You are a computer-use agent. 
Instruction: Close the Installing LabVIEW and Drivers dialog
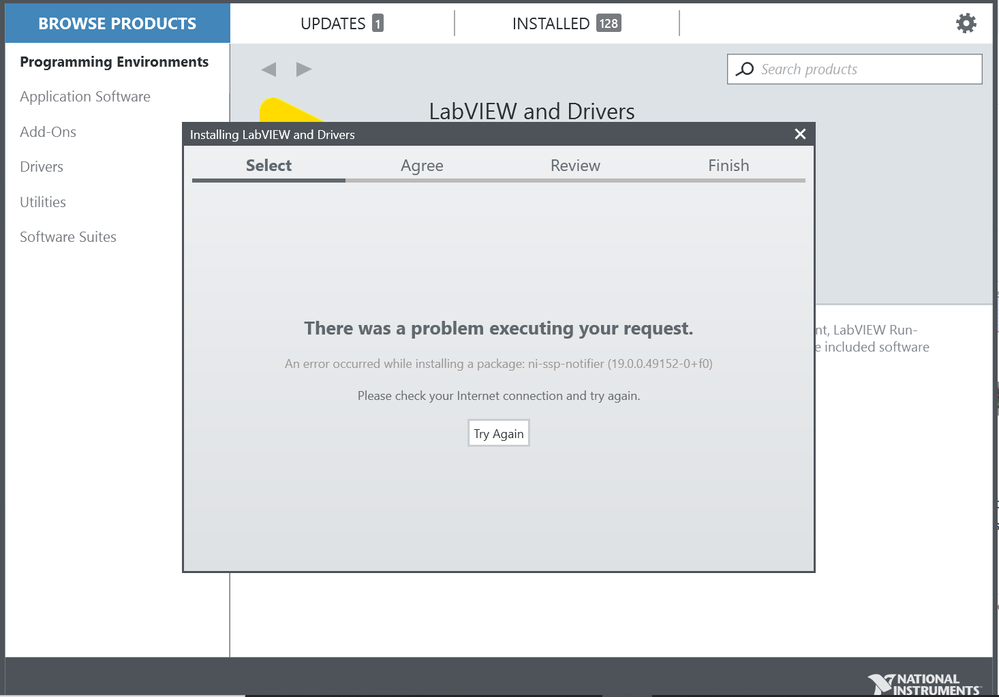pos(800,134)
